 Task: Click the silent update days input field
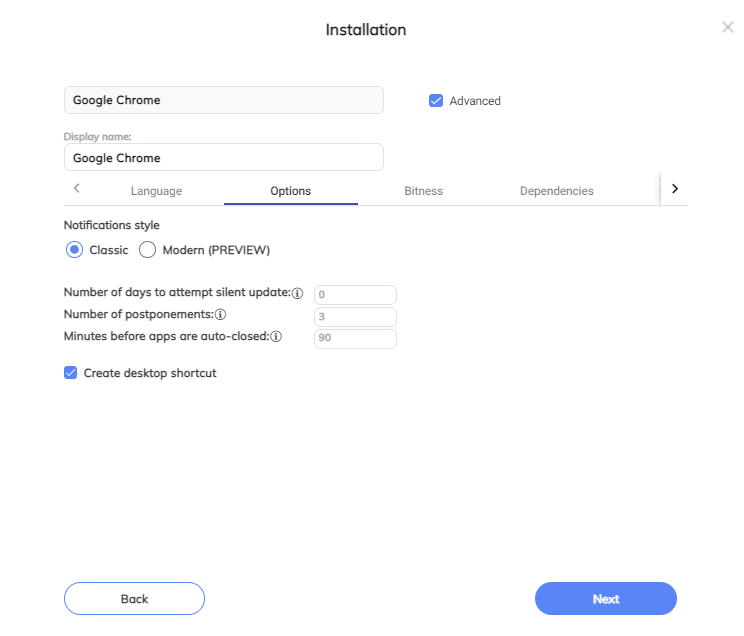(x=355, y=295)
